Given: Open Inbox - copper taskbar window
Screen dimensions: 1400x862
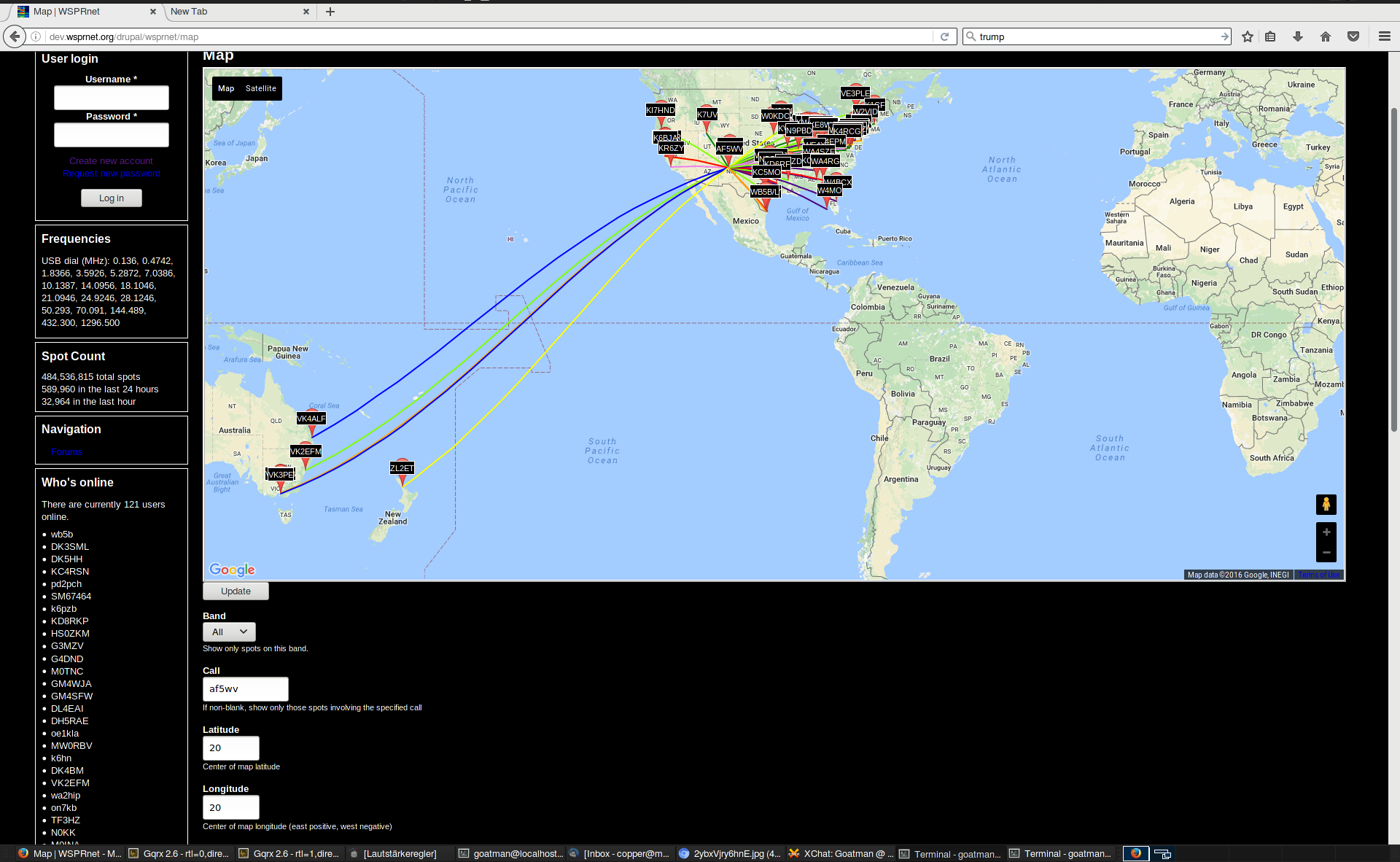Looking at the screenshot, I should tap(619, 853).
